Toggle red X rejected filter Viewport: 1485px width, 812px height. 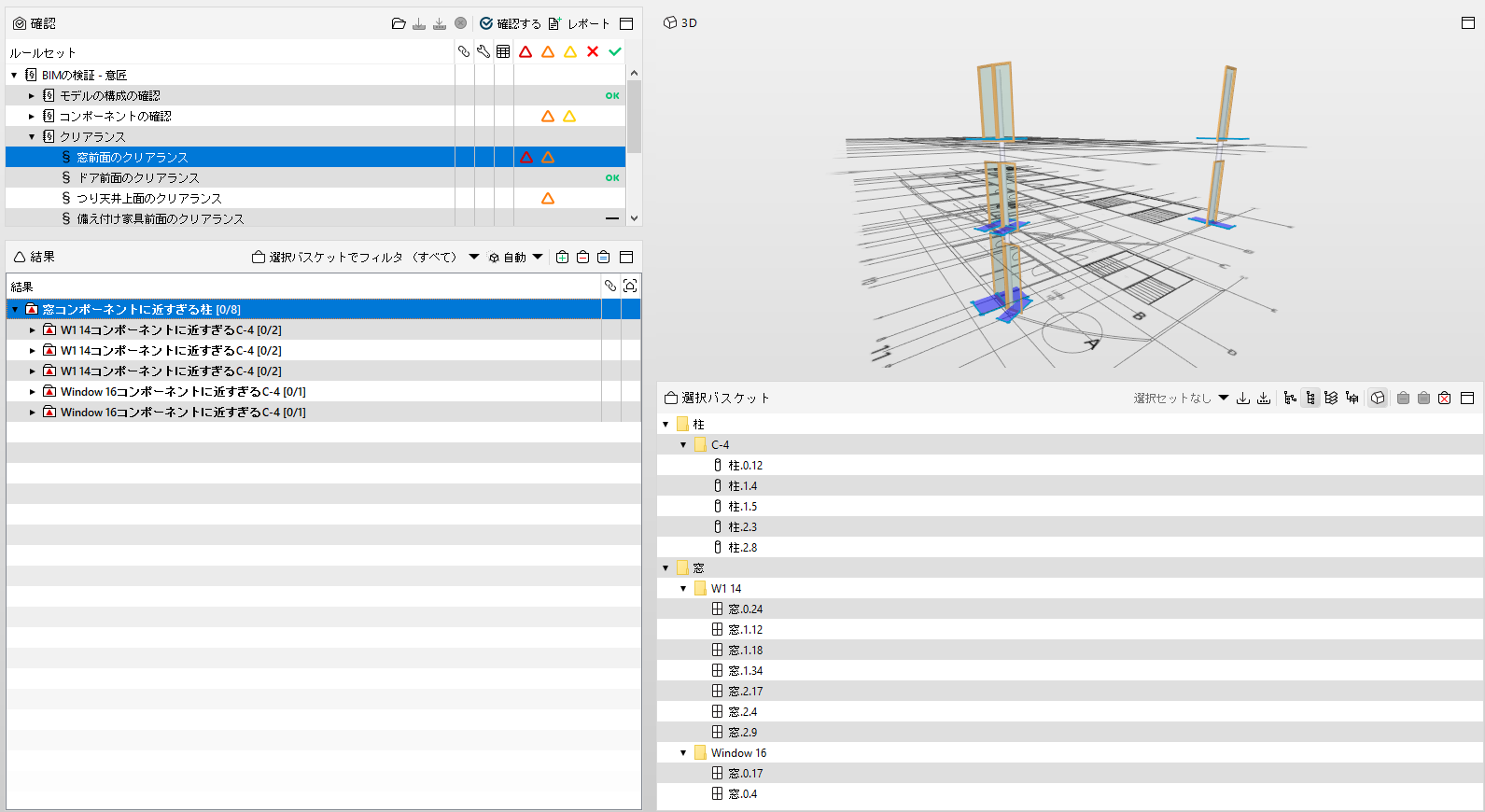click(x=593, y=51)
